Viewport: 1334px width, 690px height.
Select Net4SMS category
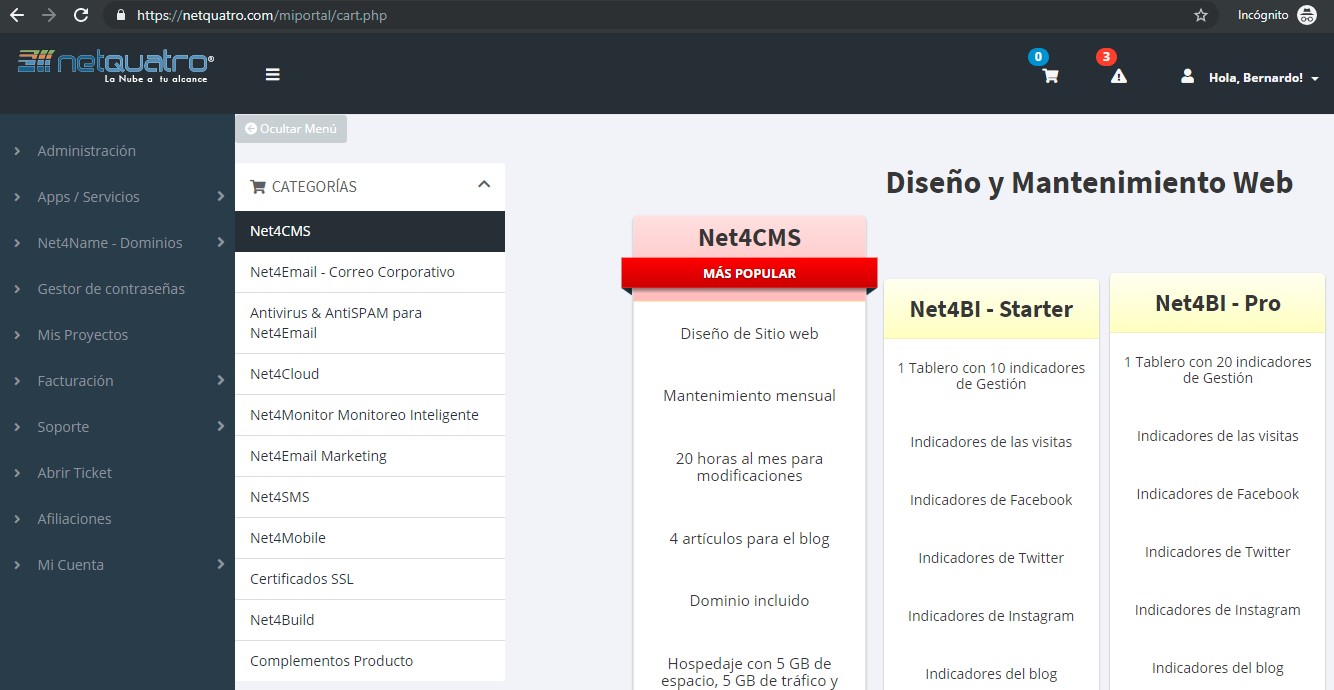370,497
